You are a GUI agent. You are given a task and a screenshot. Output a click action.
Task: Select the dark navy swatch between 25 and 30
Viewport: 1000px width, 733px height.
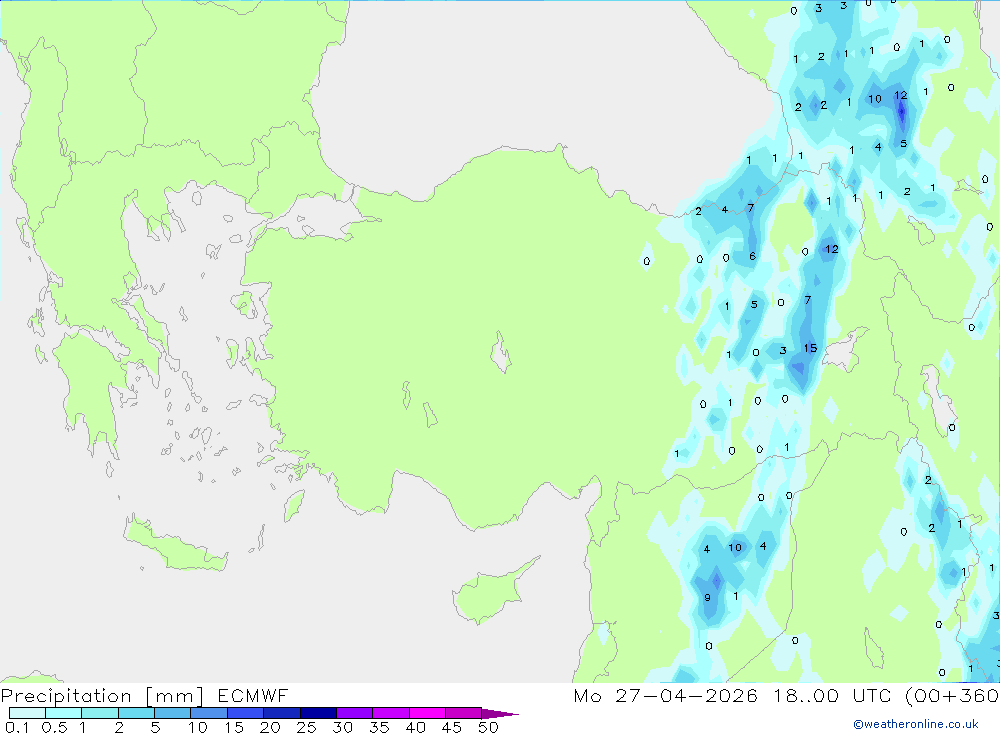(318, 713)
